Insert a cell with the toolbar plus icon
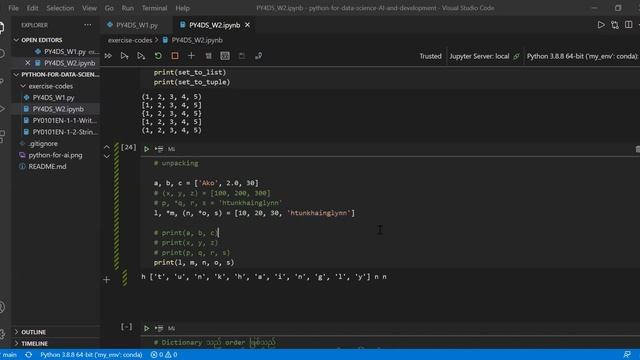This screenshot has height=360, width=640. (x=191, y=56)
